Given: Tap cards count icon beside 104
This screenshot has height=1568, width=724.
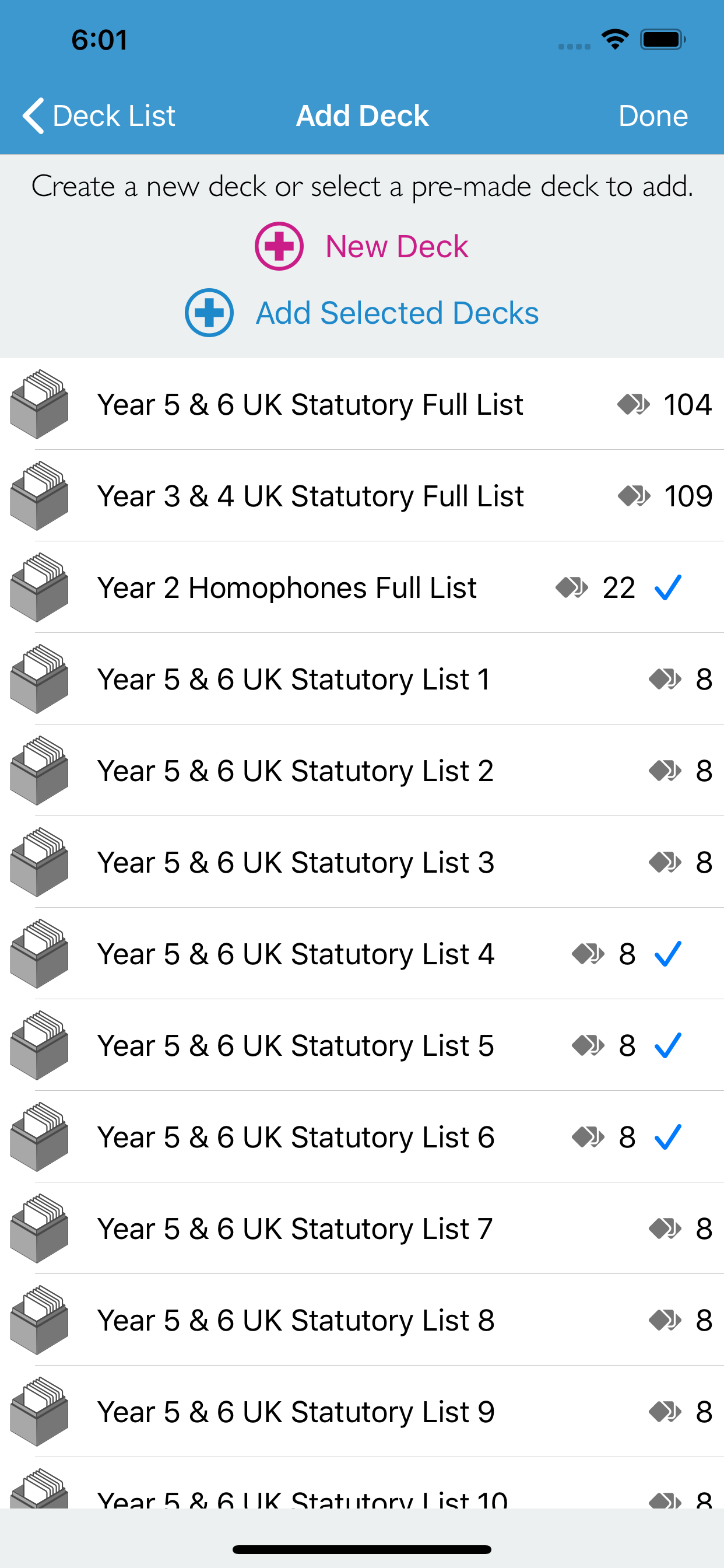Looking at the screenshot, I should click(633, 404).
